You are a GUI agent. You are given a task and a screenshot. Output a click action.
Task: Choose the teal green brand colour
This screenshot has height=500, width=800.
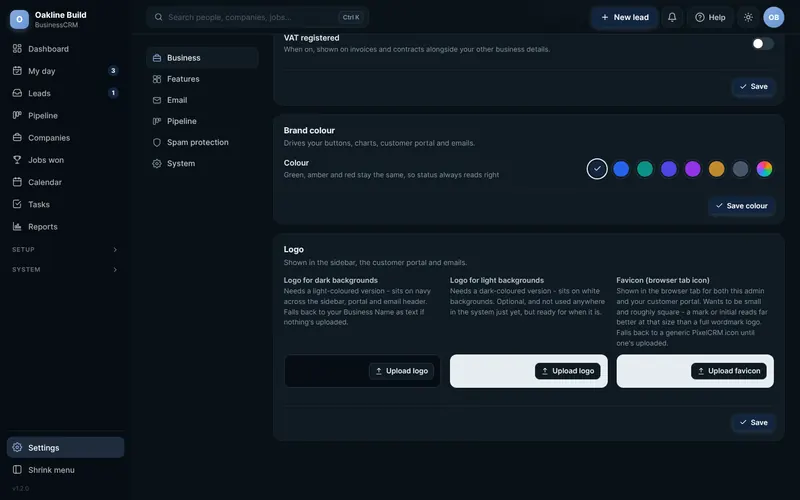[645, 169]
